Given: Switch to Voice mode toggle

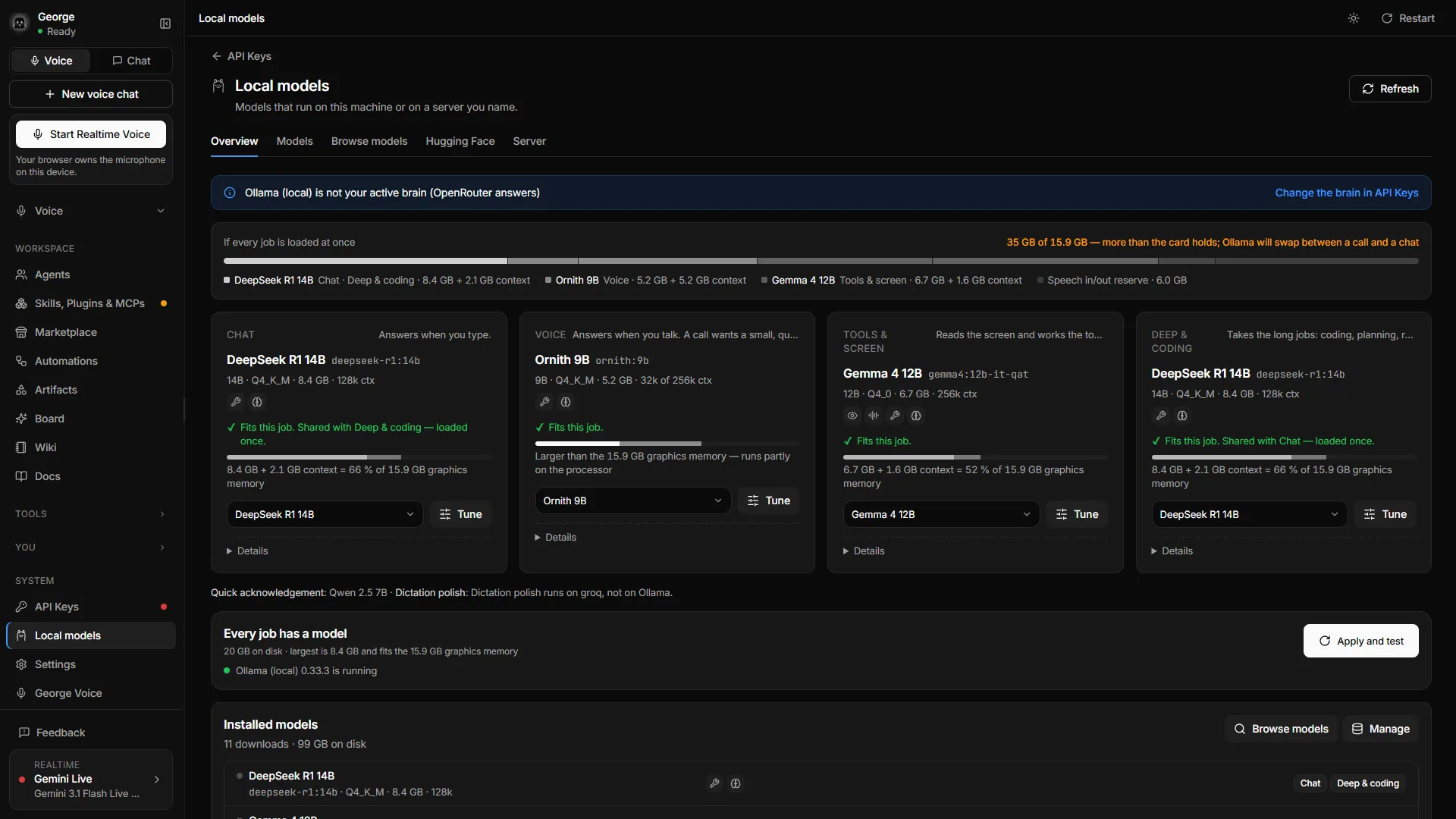Looking at the screenshot, I should (51, 61).
